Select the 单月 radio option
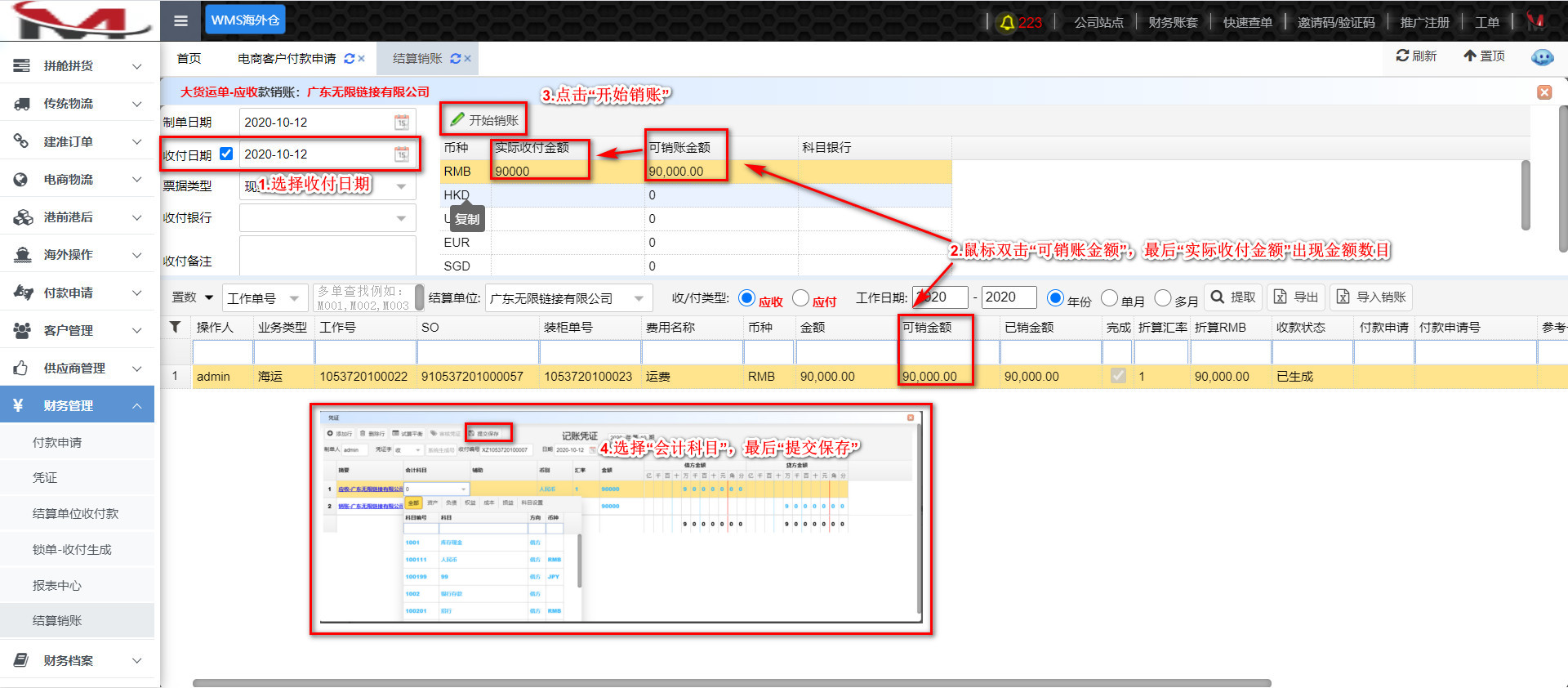 [1109, 298]
